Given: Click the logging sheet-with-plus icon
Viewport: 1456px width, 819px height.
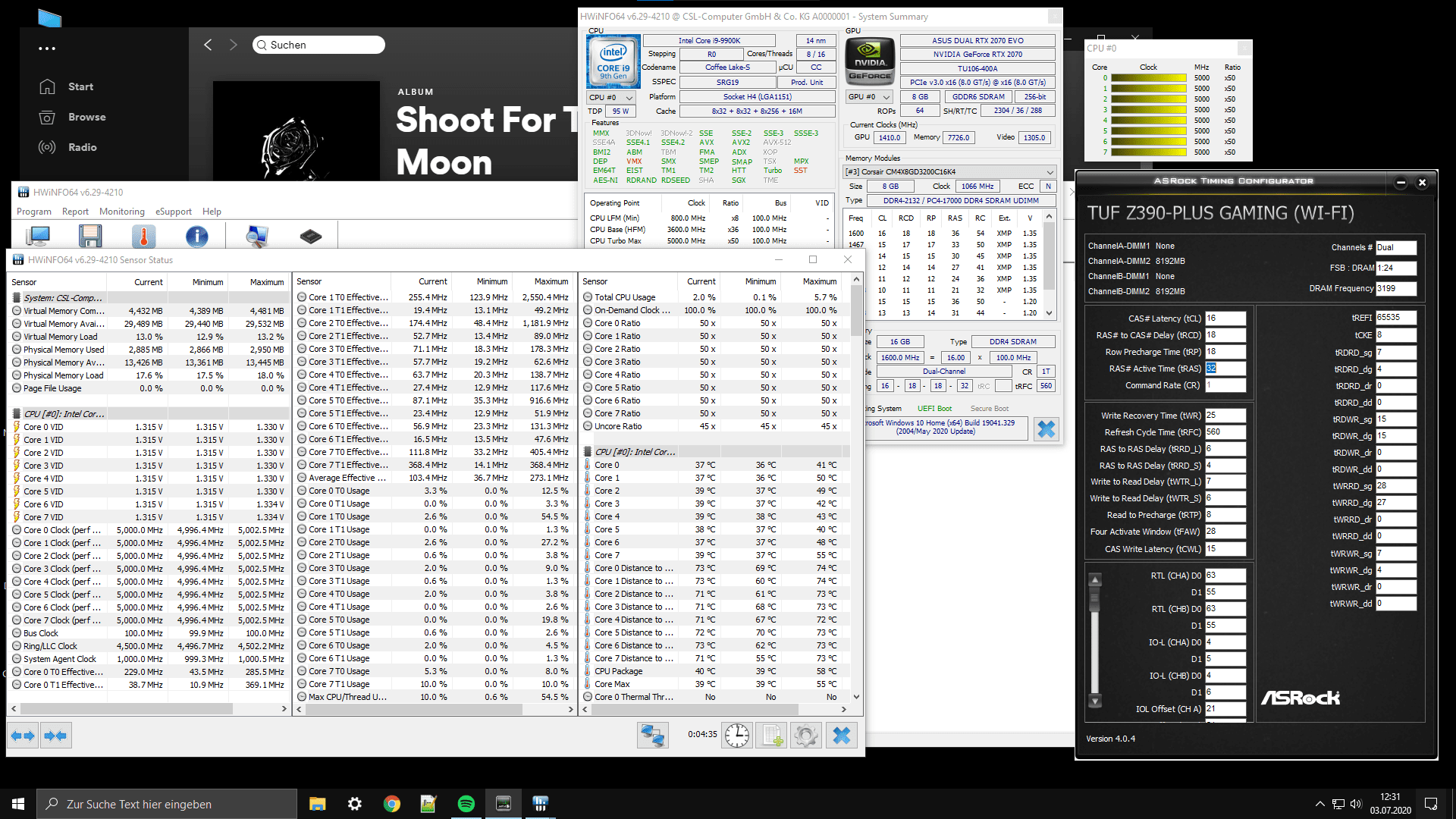Looking at the screenshot, I should [x=772, y=736].
